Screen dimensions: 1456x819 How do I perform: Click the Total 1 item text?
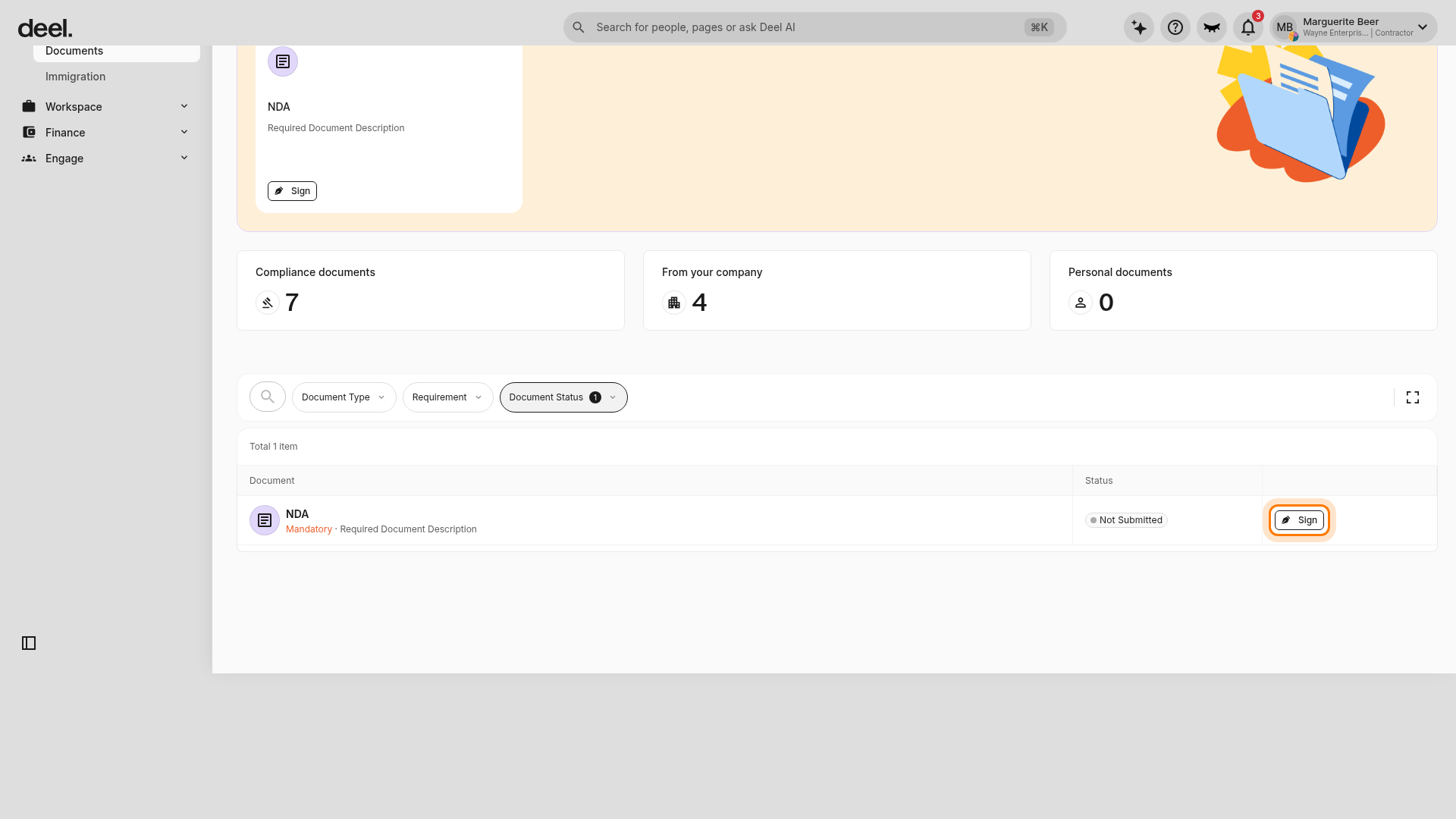coord(273,447)
